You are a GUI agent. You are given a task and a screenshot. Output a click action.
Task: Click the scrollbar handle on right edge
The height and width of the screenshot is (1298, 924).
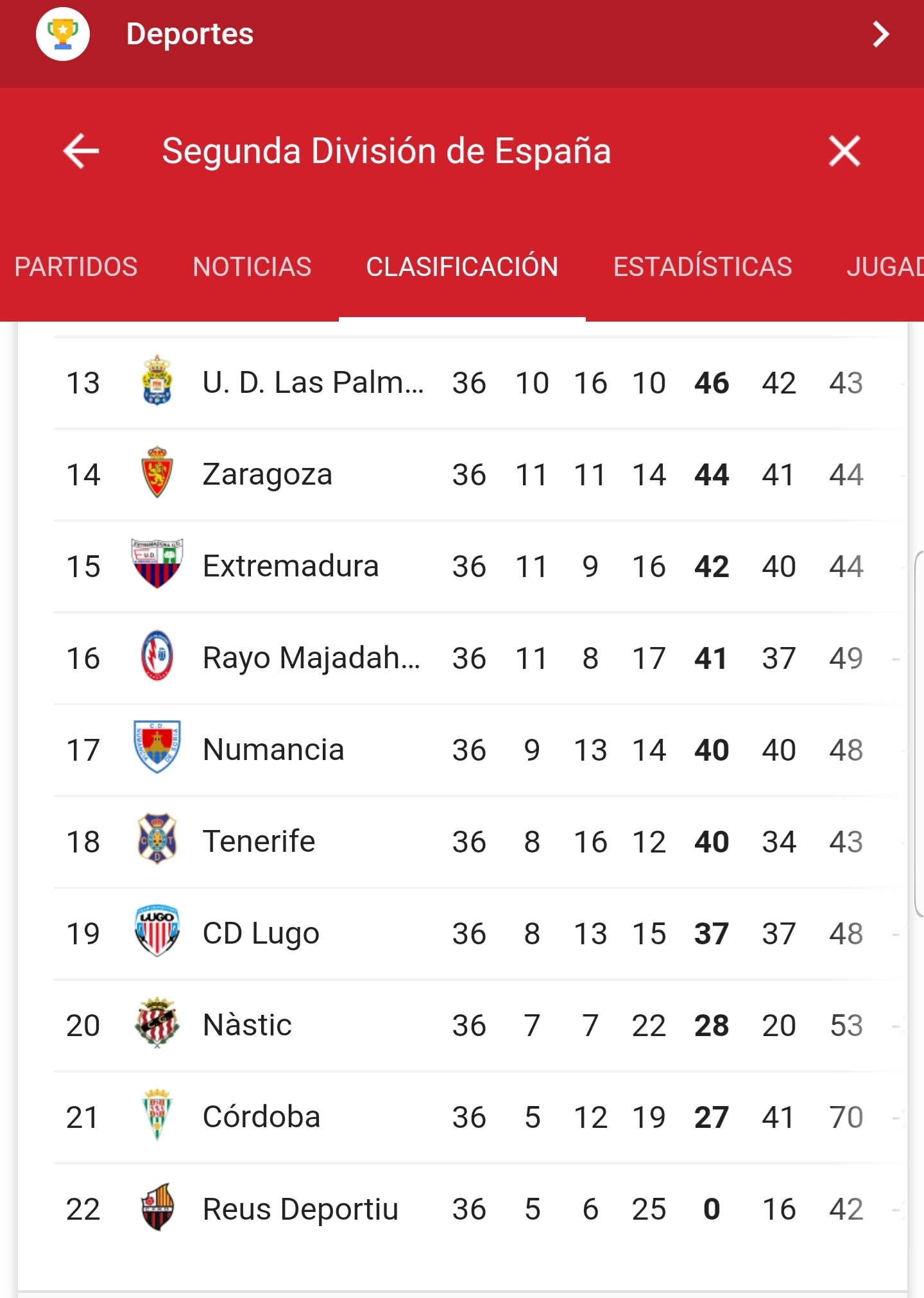919,734
